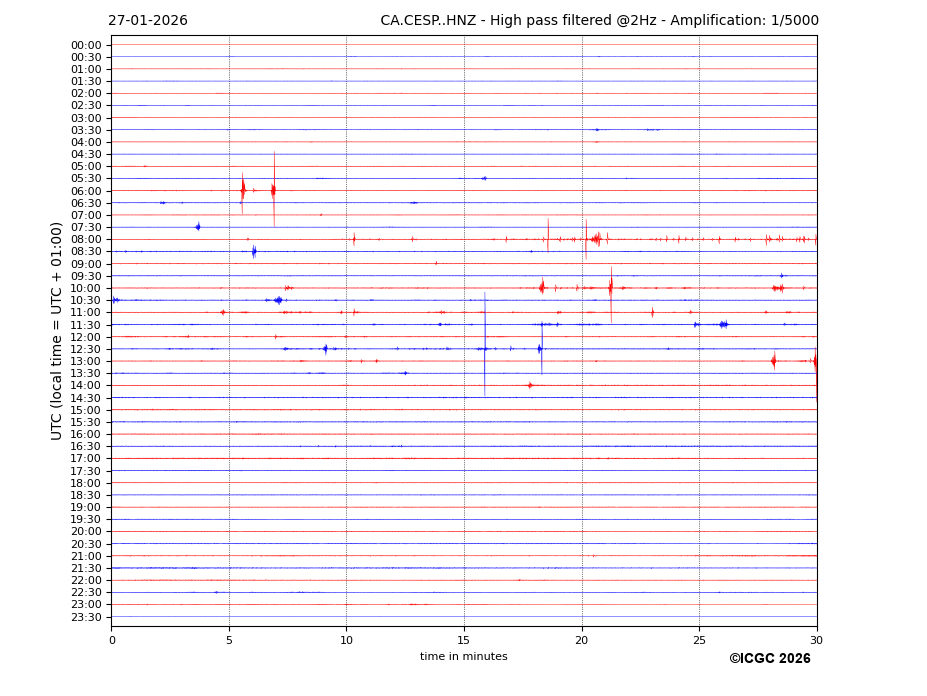Screen dimensions: 927x696
Task: Click the blue event on the 07:30 trace near minute 4
Action: pyautogui.click(x=198, y=227)
